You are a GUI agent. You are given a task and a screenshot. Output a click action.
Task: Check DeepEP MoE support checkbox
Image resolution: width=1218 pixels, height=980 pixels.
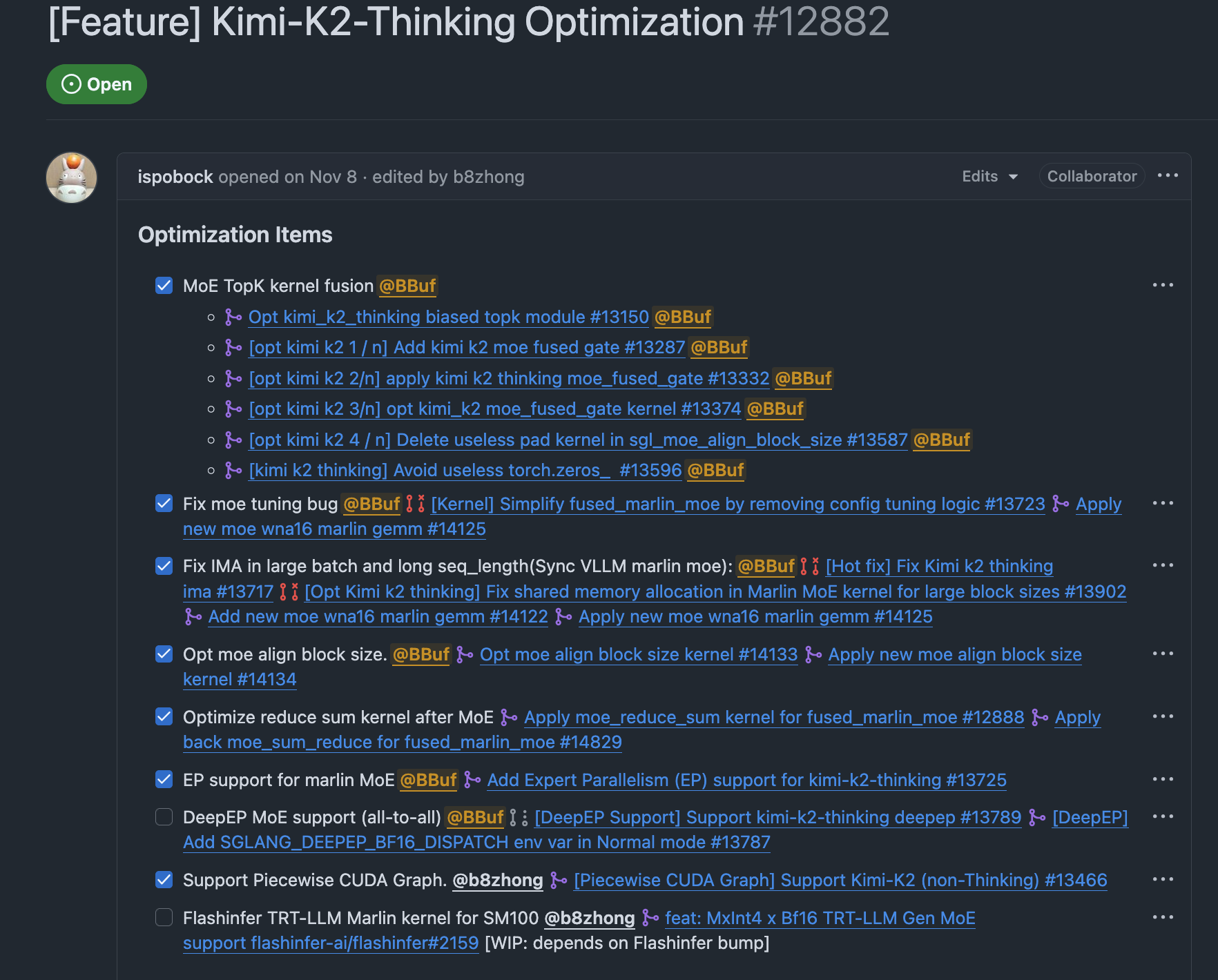(164, 817)
